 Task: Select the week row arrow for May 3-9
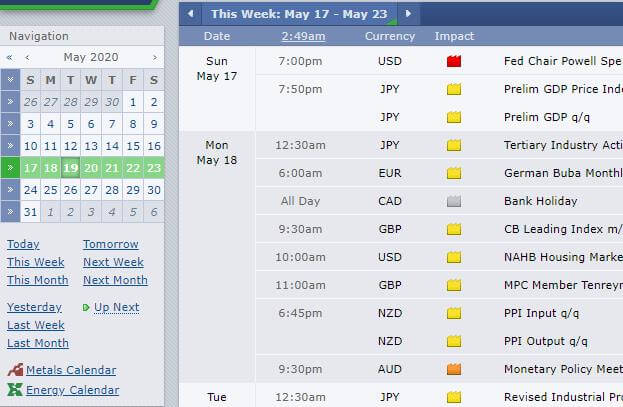tap(10, 124)
